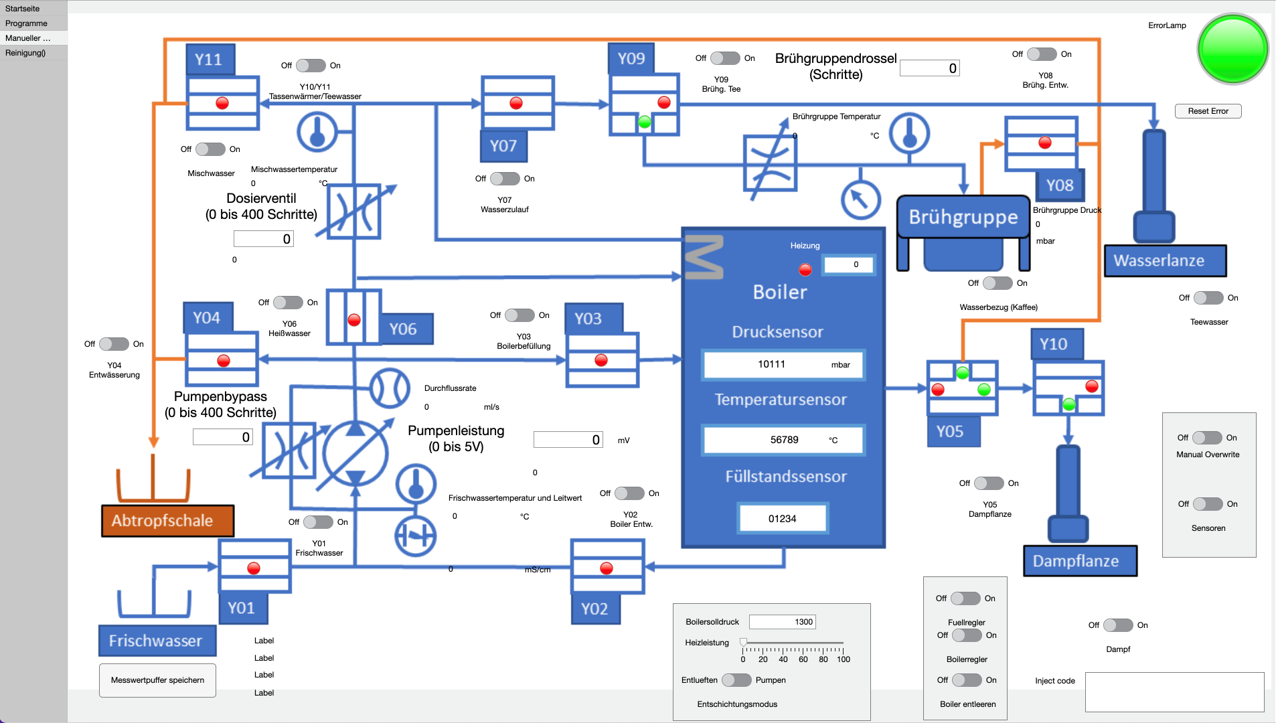
Task: Click the Abtropfschale drip tray icon
Action: 153,480
